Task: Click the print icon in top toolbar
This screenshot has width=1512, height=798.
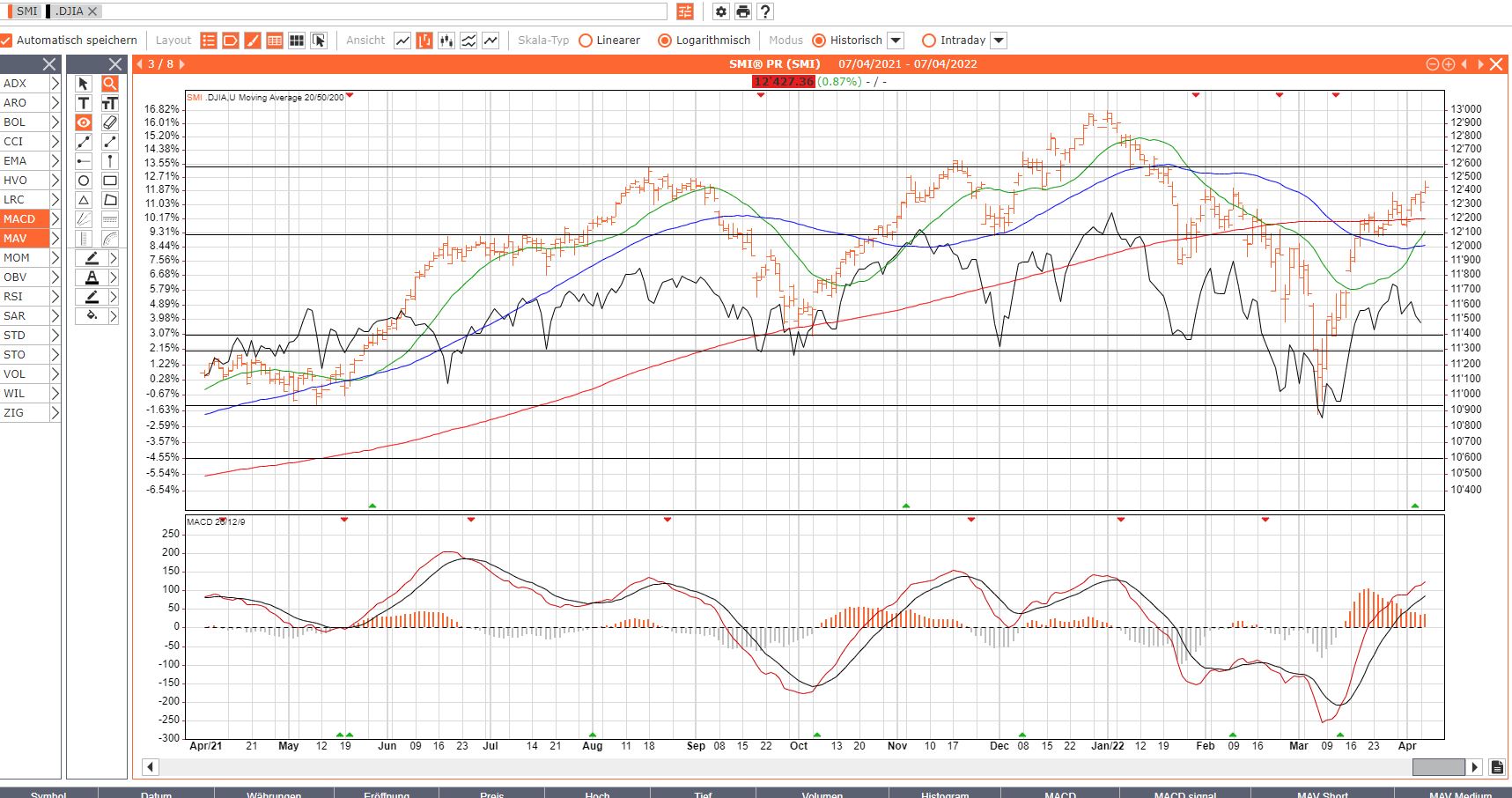Action: point(743,11)
